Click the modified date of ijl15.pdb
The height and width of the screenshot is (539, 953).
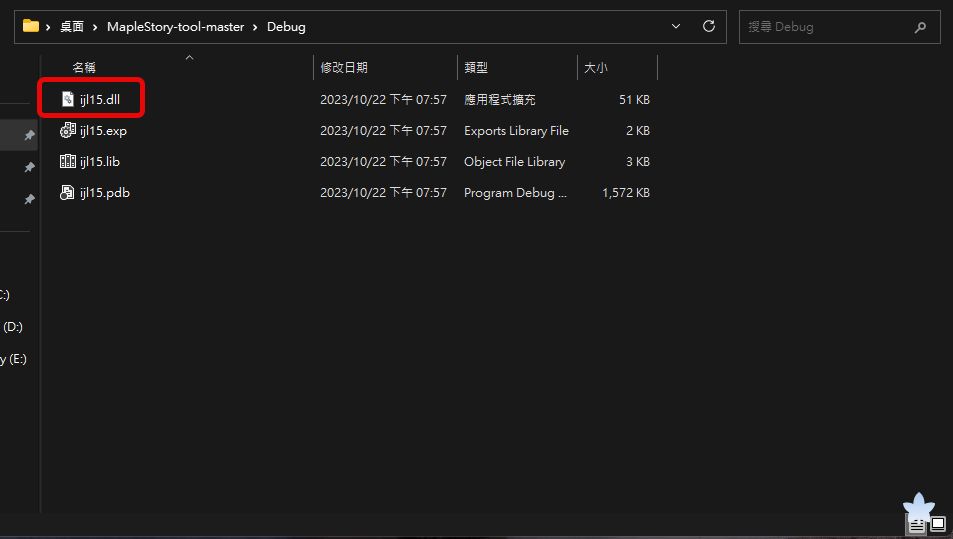click(x=384, y=192)
